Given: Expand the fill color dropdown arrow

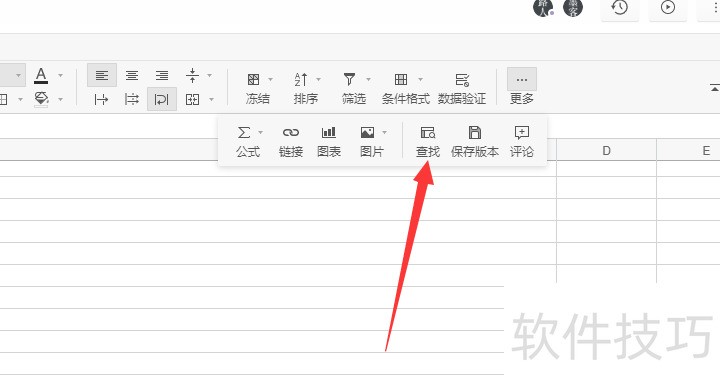Looking at the screenshot, I should tap(60, 99).
